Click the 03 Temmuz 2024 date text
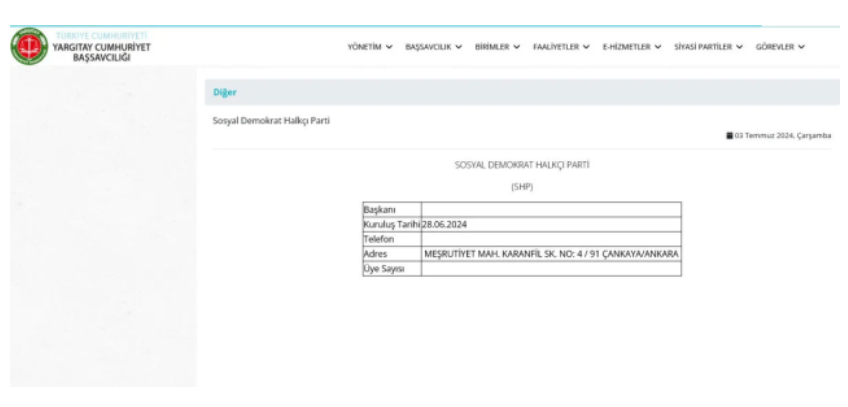This screenshot has width=848, height=407. 783,135
